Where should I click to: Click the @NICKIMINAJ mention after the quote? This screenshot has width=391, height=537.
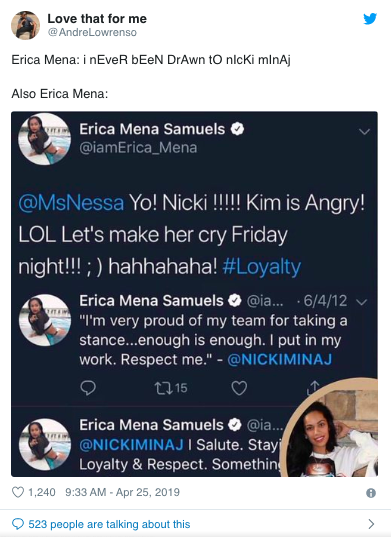point(279,360)
